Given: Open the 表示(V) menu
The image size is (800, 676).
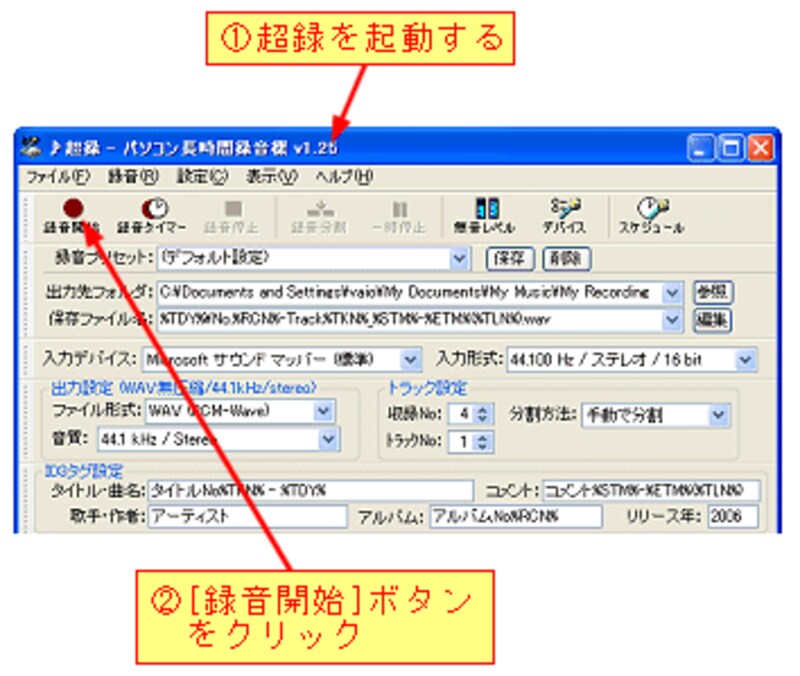Looking at the screenshot, I should (272, 177).
